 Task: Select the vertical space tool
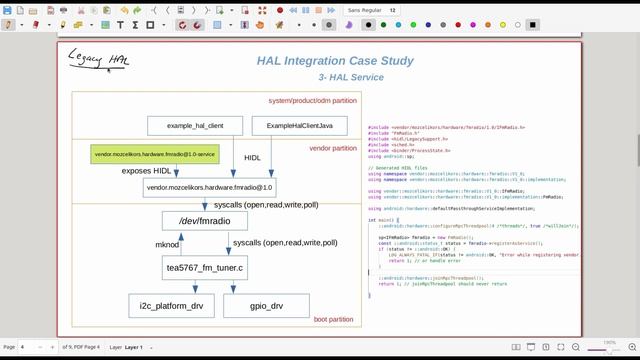[x=245, y=25]
